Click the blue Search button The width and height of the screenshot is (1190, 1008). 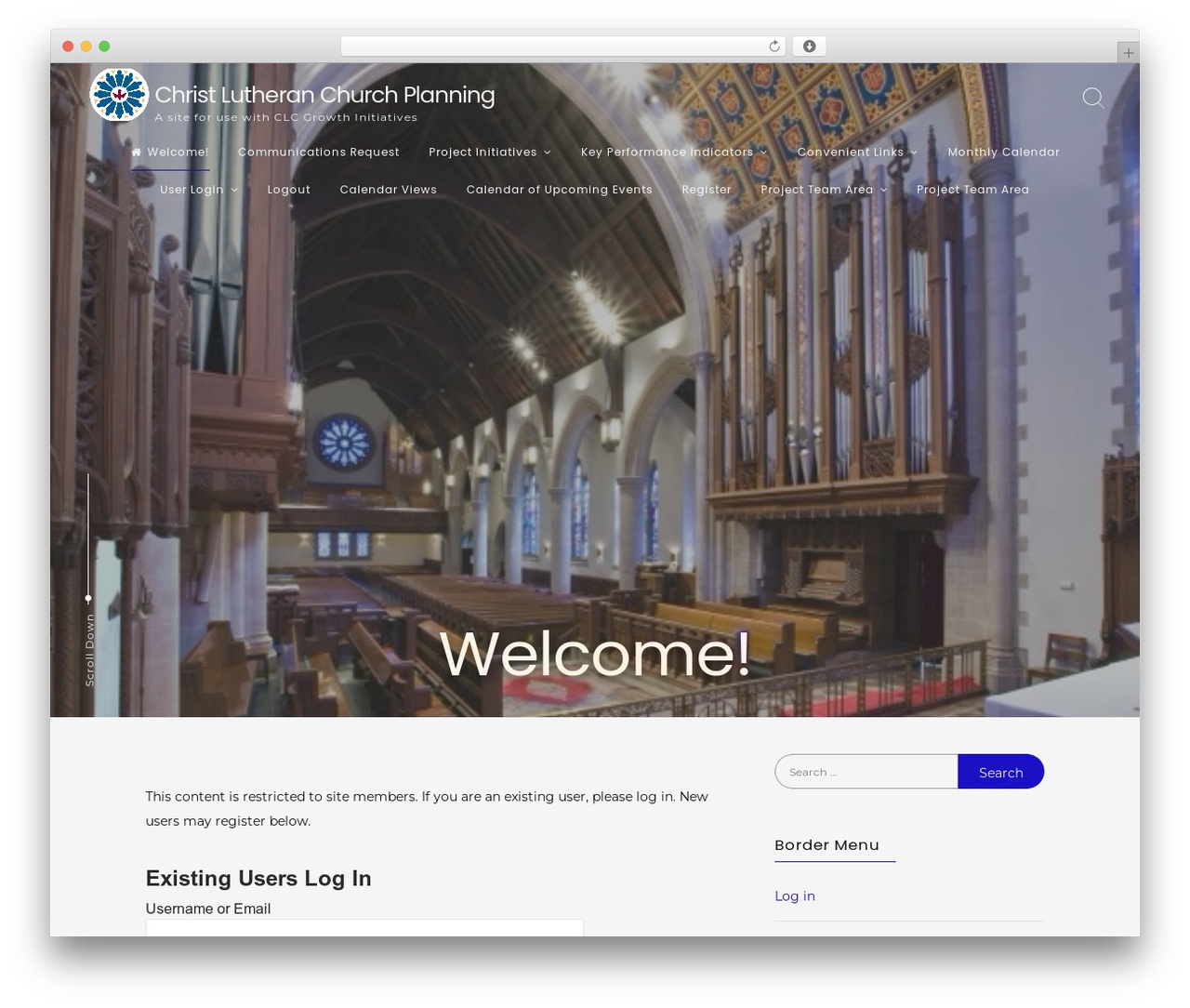1000,772
